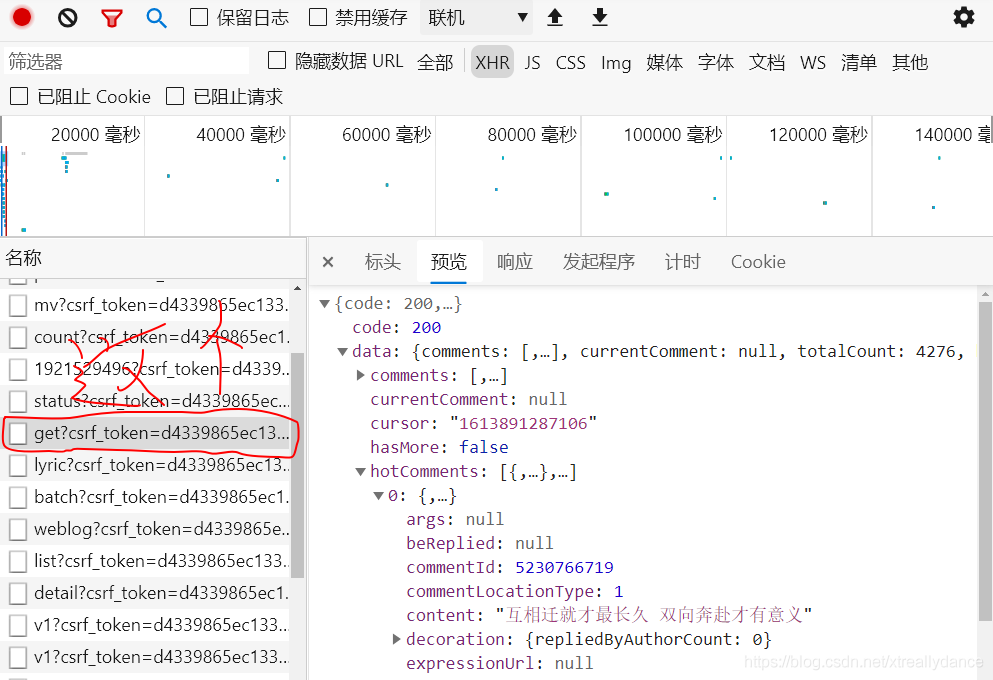The height and width of the screenshot is (680, 993).
Task: Filter requests by 全部
Action: click(435, 62)
